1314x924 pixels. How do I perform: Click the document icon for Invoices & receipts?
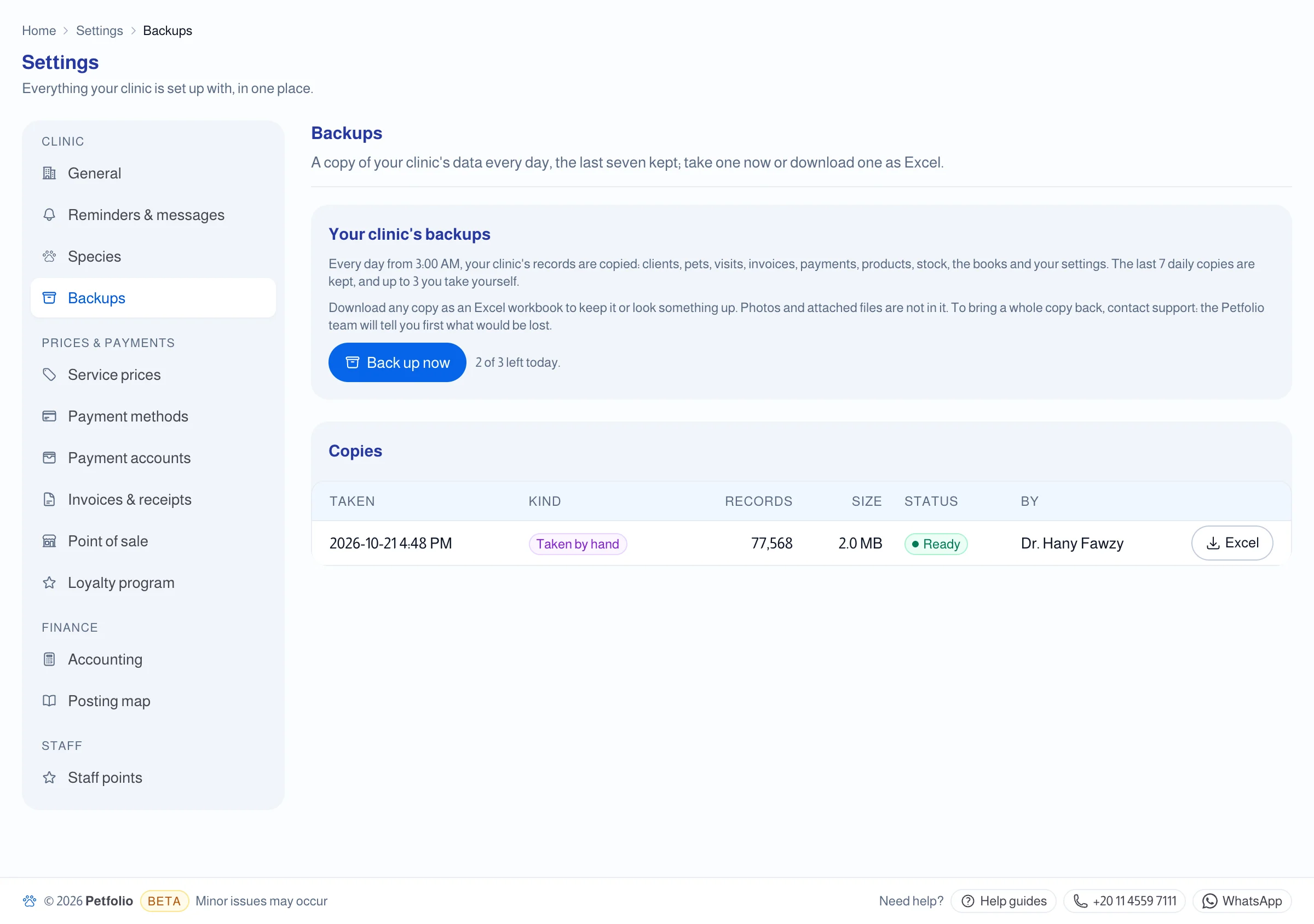[x=49, y=499]
